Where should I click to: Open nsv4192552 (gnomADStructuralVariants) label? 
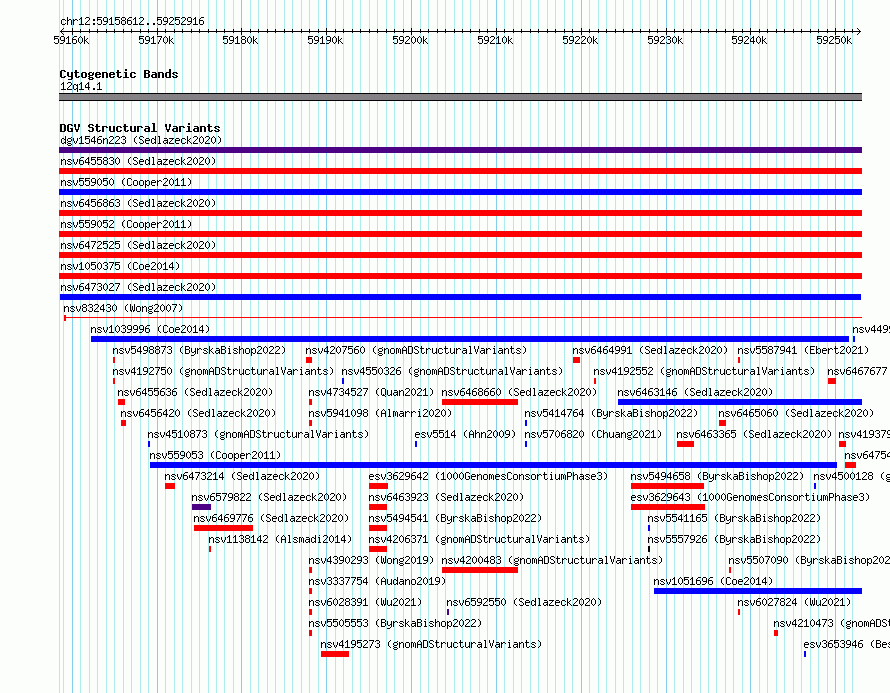[x=704, y=371]
